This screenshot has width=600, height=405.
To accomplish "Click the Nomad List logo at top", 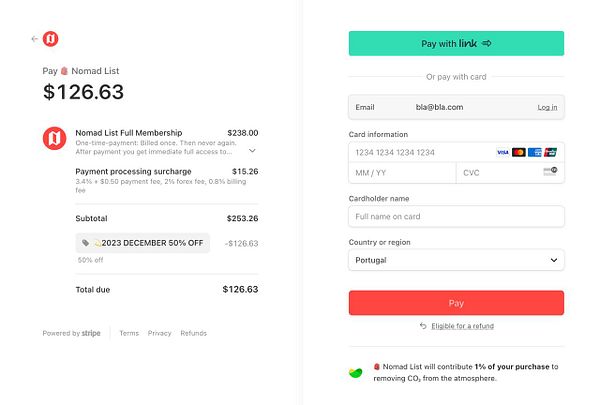I will tap(50, 39).
